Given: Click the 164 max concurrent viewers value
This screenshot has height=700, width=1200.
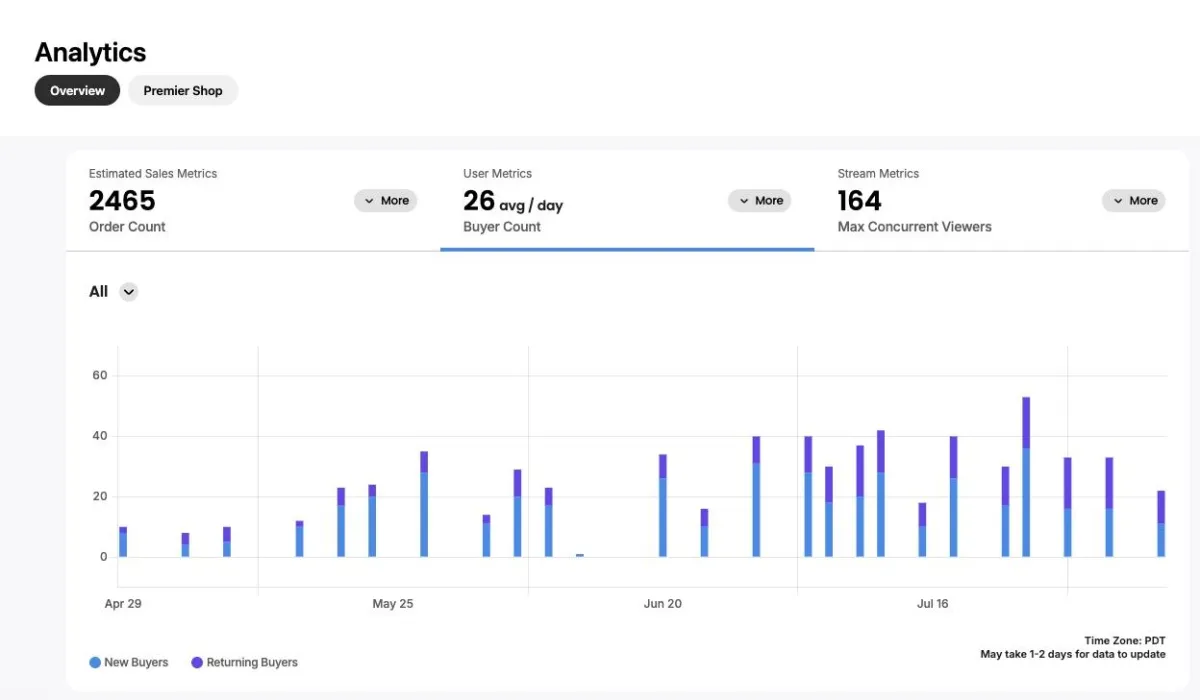Looking at the screenshot, I should coord(860,201).
